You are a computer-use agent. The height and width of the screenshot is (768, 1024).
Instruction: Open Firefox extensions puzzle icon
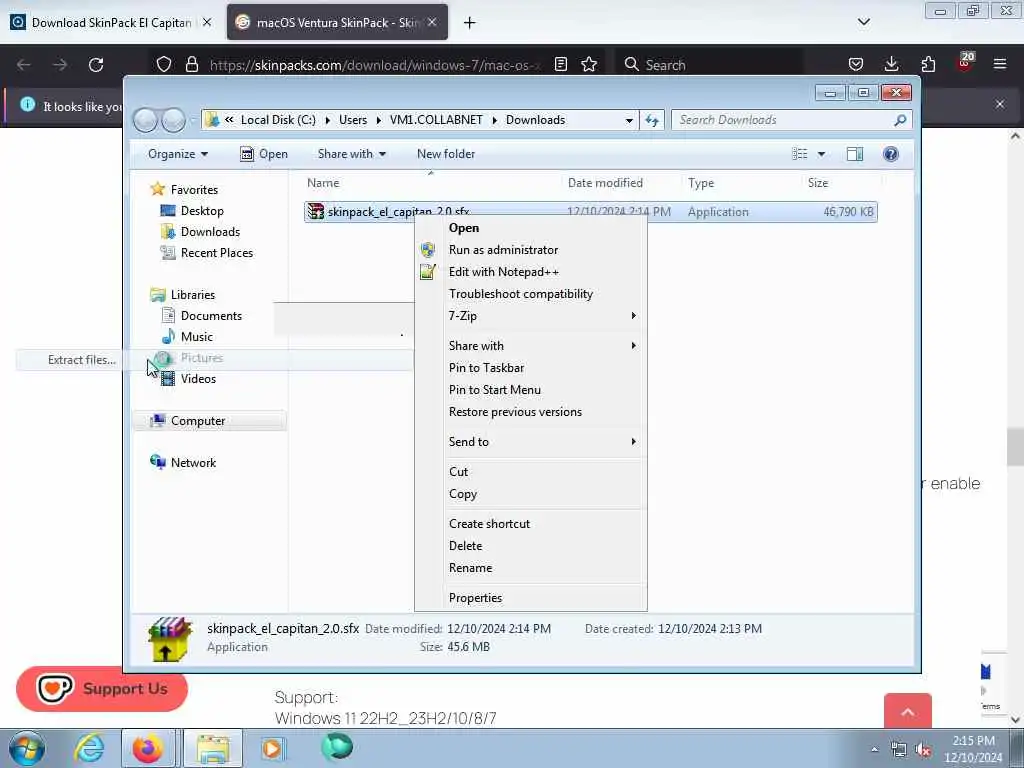928,64
